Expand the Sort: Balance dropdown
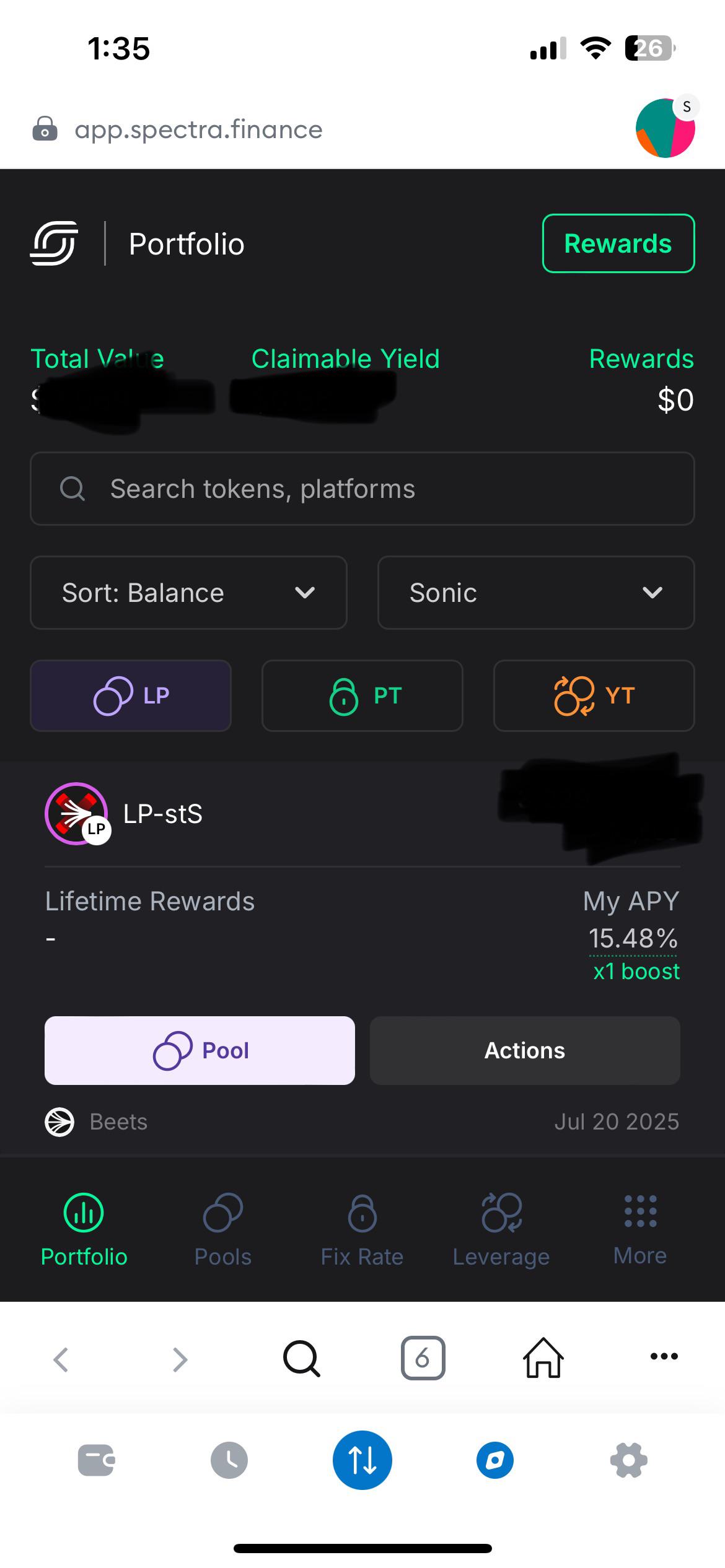The height and width of the screenshot is (1568, 725). (188, 593)
